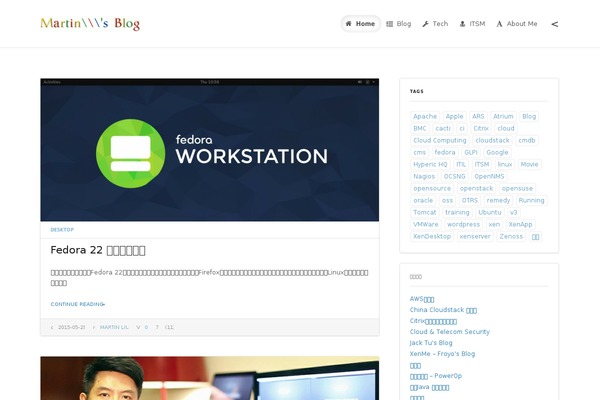Select the Atrium tag
The height and width of the screenshot is (400, 600).
(x=503, y=116)
